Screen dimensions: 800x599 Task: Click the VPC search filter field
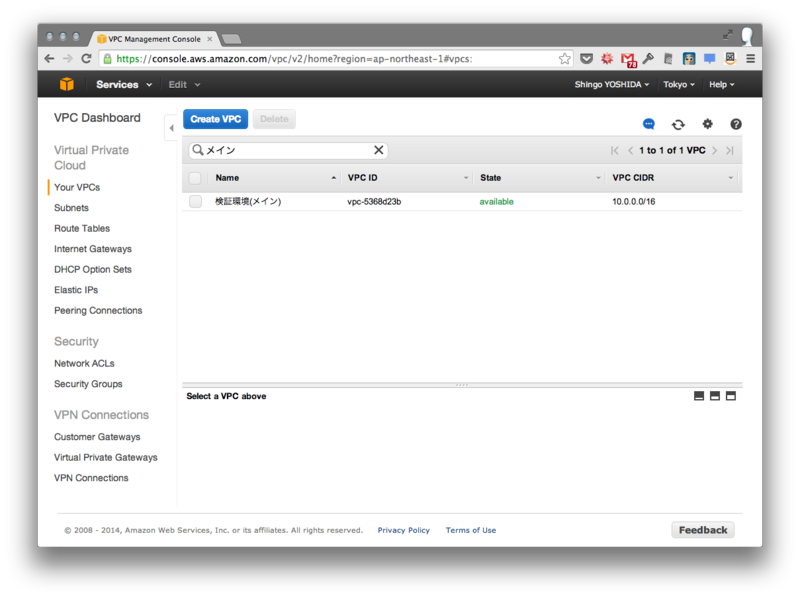pyautogui.click(x=288, y=150)
